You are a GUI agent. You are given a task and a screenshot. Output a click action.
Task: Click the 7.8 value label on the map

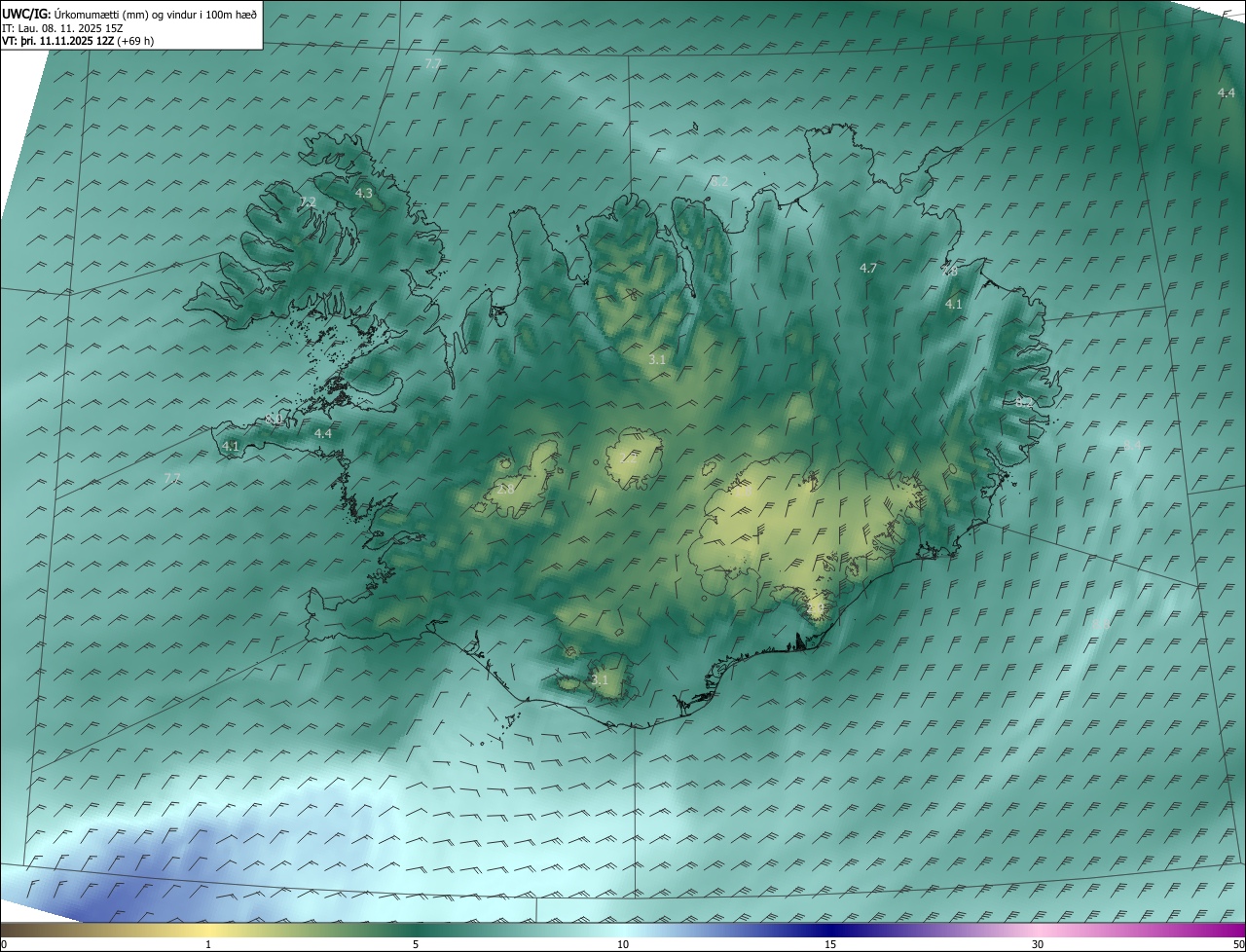click(x=949, y=272)
